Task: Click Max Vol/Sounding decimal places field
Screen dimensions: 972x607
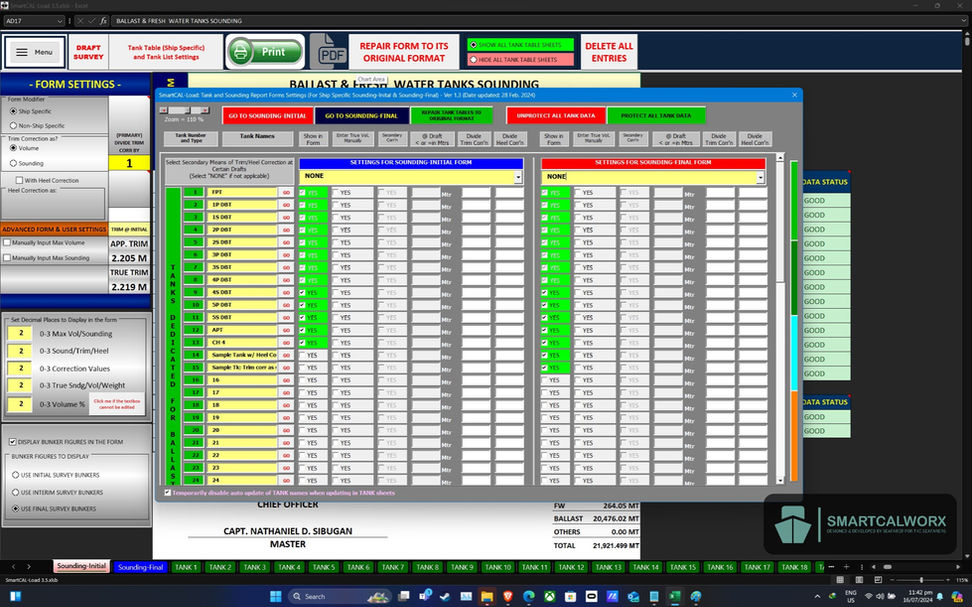Action: pos(20,334)
